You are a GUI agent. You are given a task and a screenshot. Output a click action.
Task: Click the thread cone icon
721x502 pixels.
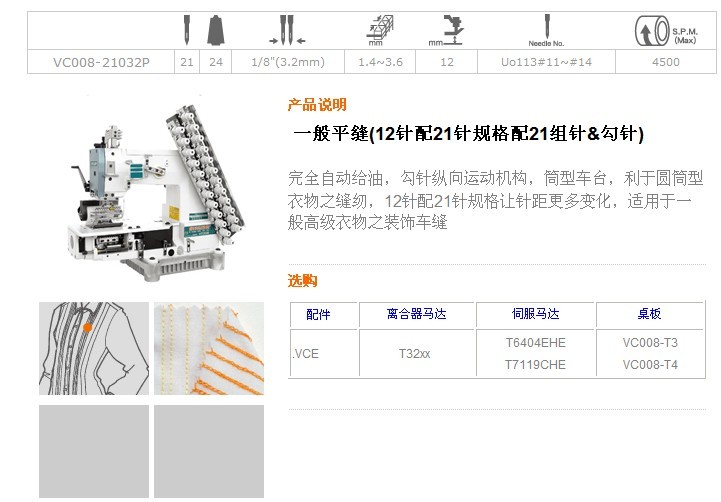[x=216, y=30]
